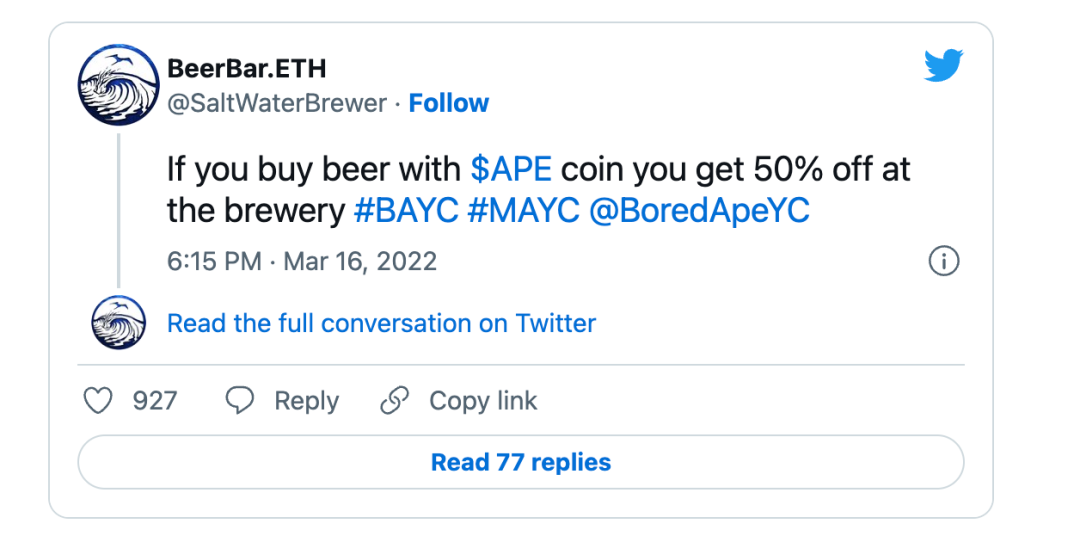The height and width of the screenshot is (542, 1080).
Task: Open the 6:15 PM · Mar 16, 2022 timestamp
Action: point(302,262)
